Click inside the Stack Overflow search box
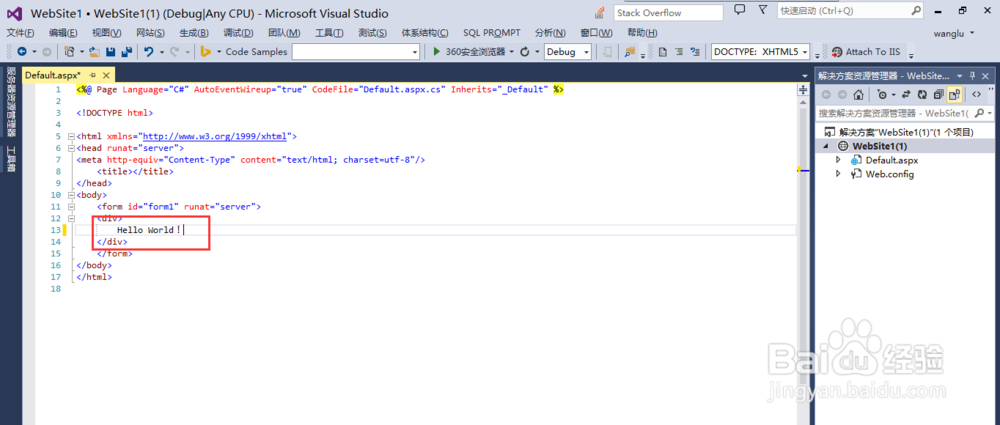The image size is (1000, 425). 668,13
